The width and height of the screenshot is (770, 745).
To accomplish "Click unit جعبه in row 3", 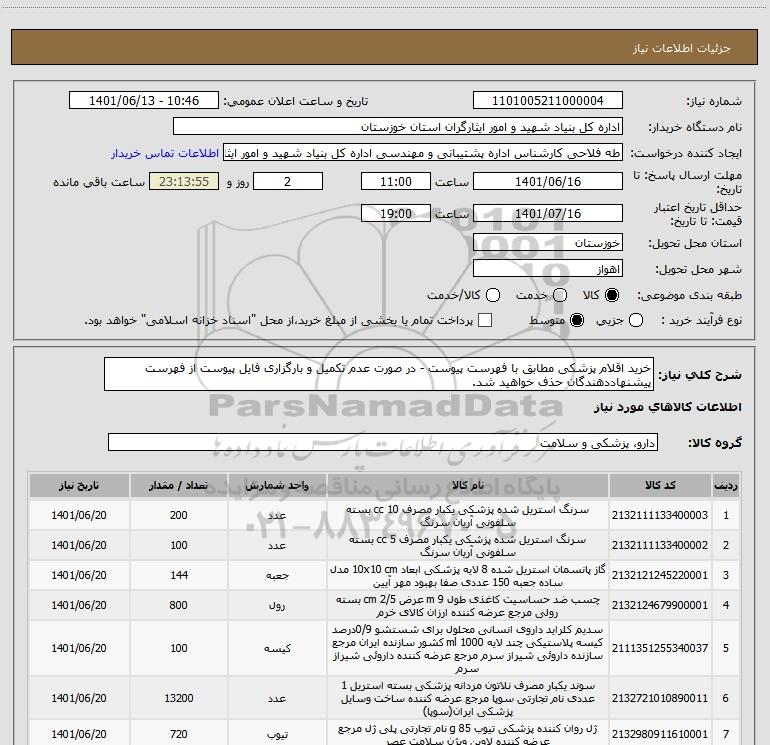I will pyautogui.click(x=277, y=576).
